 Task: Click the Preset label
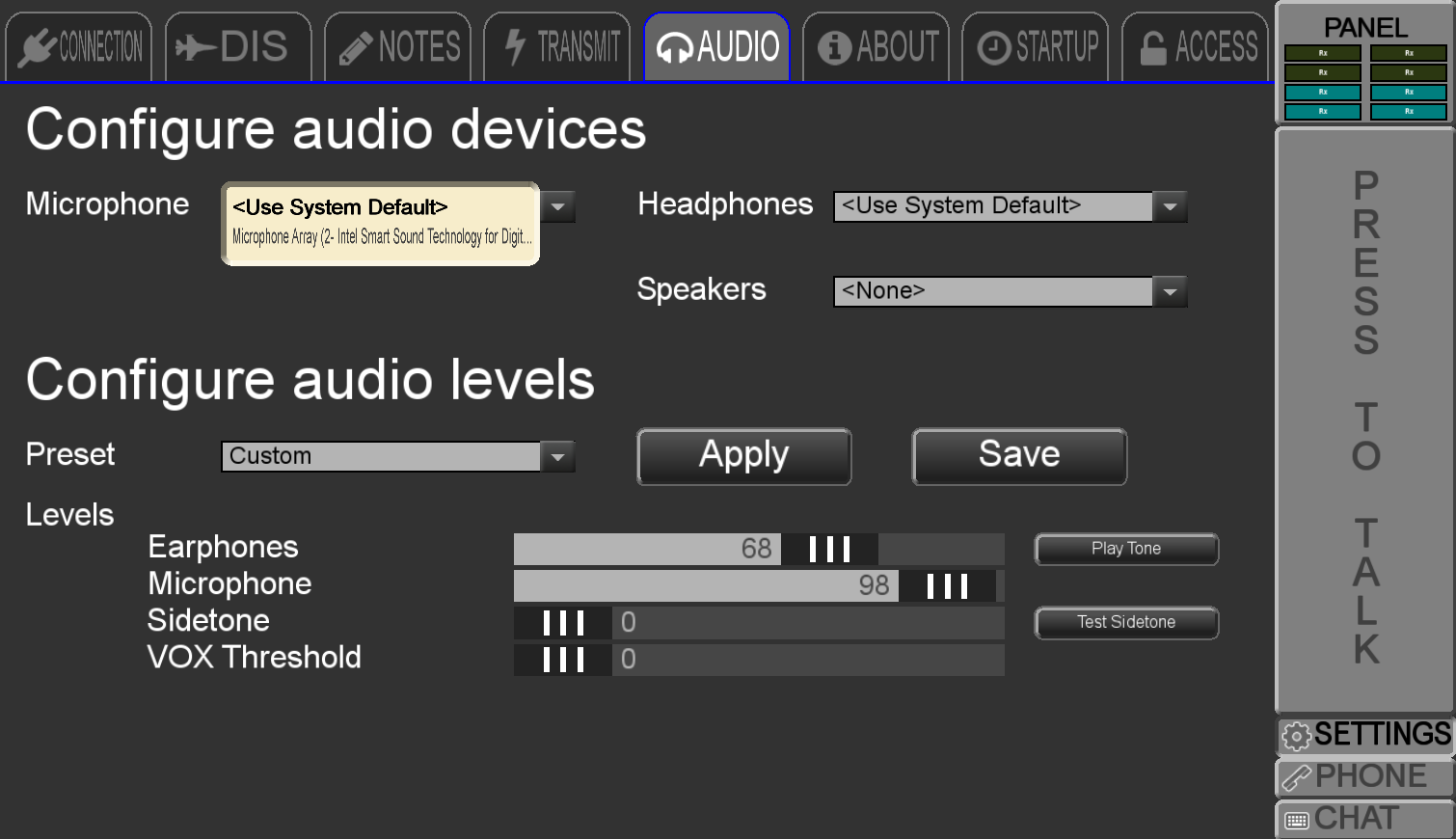[x=70, y=454]
